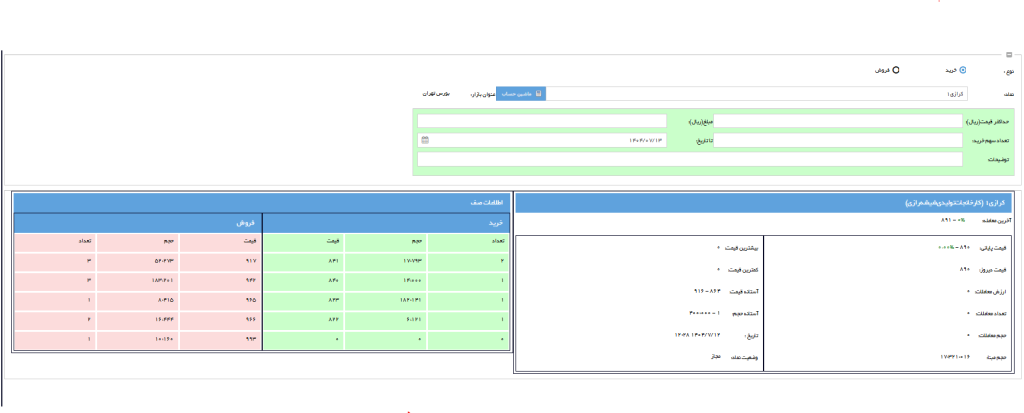Click the Buy (خرید) queue column header
1024x413 pixels.
tap(385, 222)
